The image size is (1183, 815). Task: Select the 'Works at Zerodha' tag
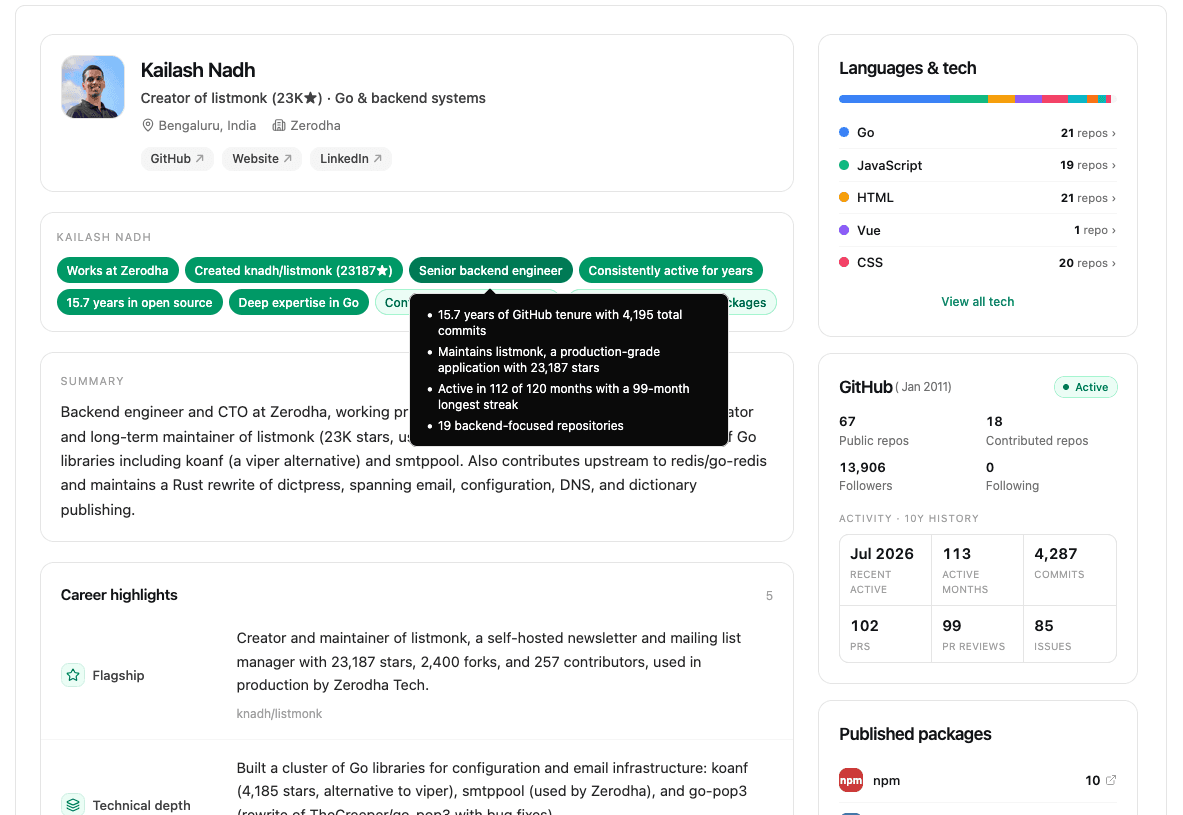[x=118, y=270]
